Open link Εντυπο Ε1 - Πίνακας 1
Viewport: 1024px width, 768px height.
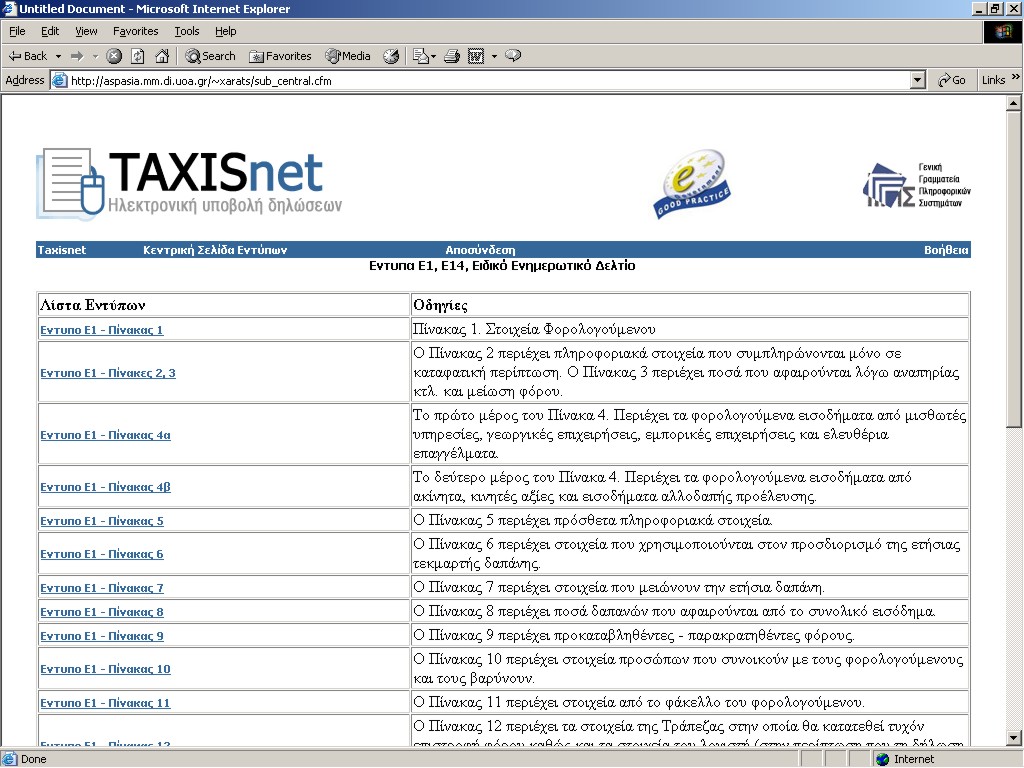coord(101,330)
